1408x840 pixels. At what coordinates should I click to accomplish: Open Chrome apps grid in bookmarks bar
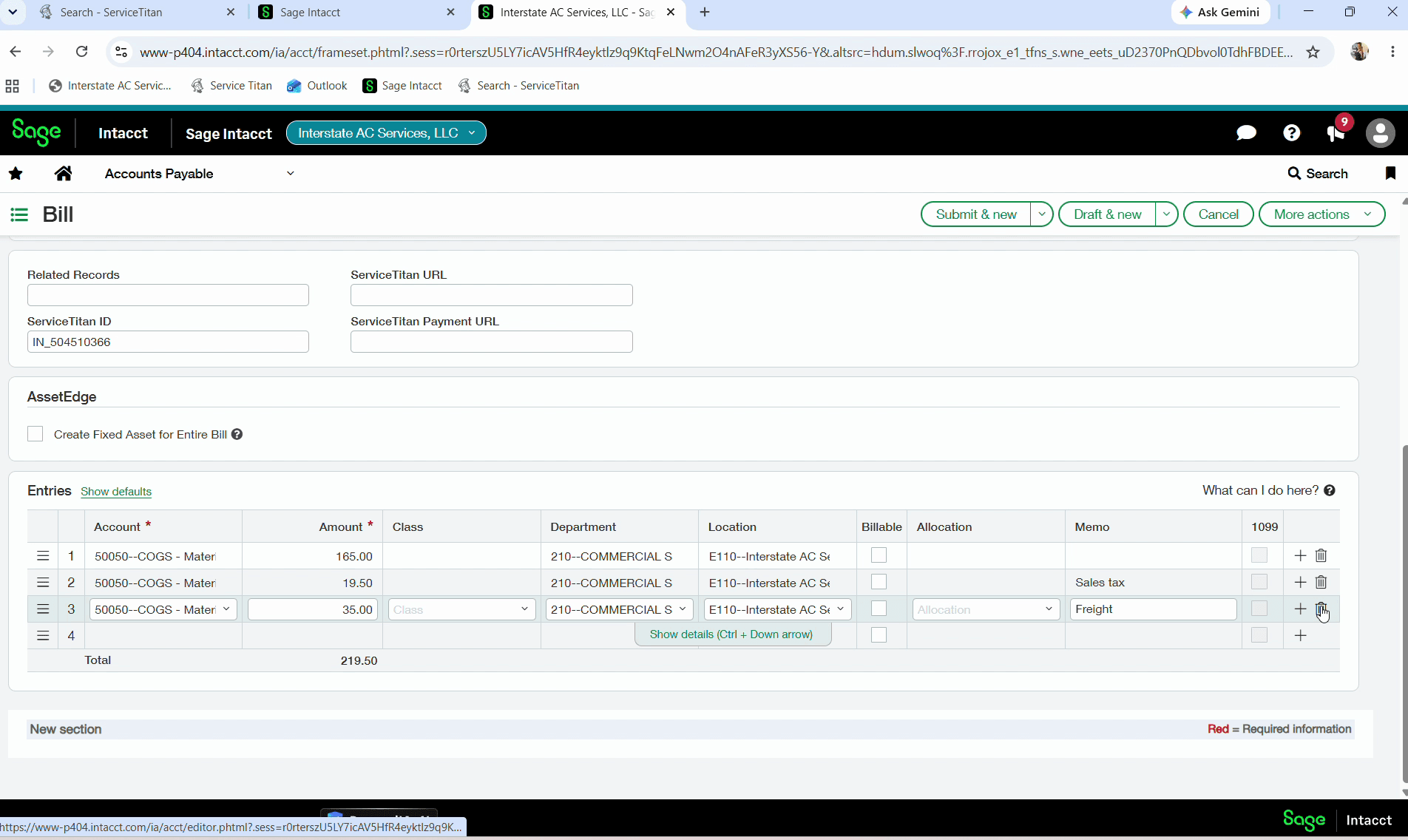point(12,86)
